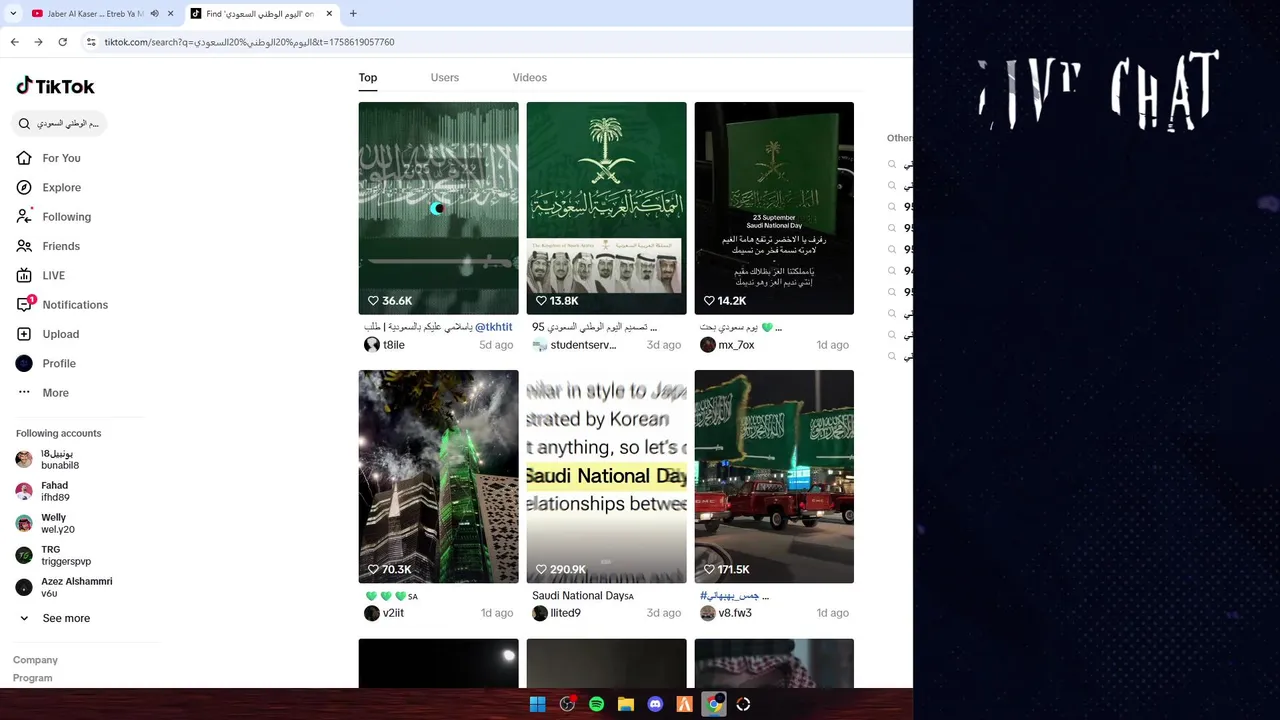Click the Program footer link

pos(32,678)
